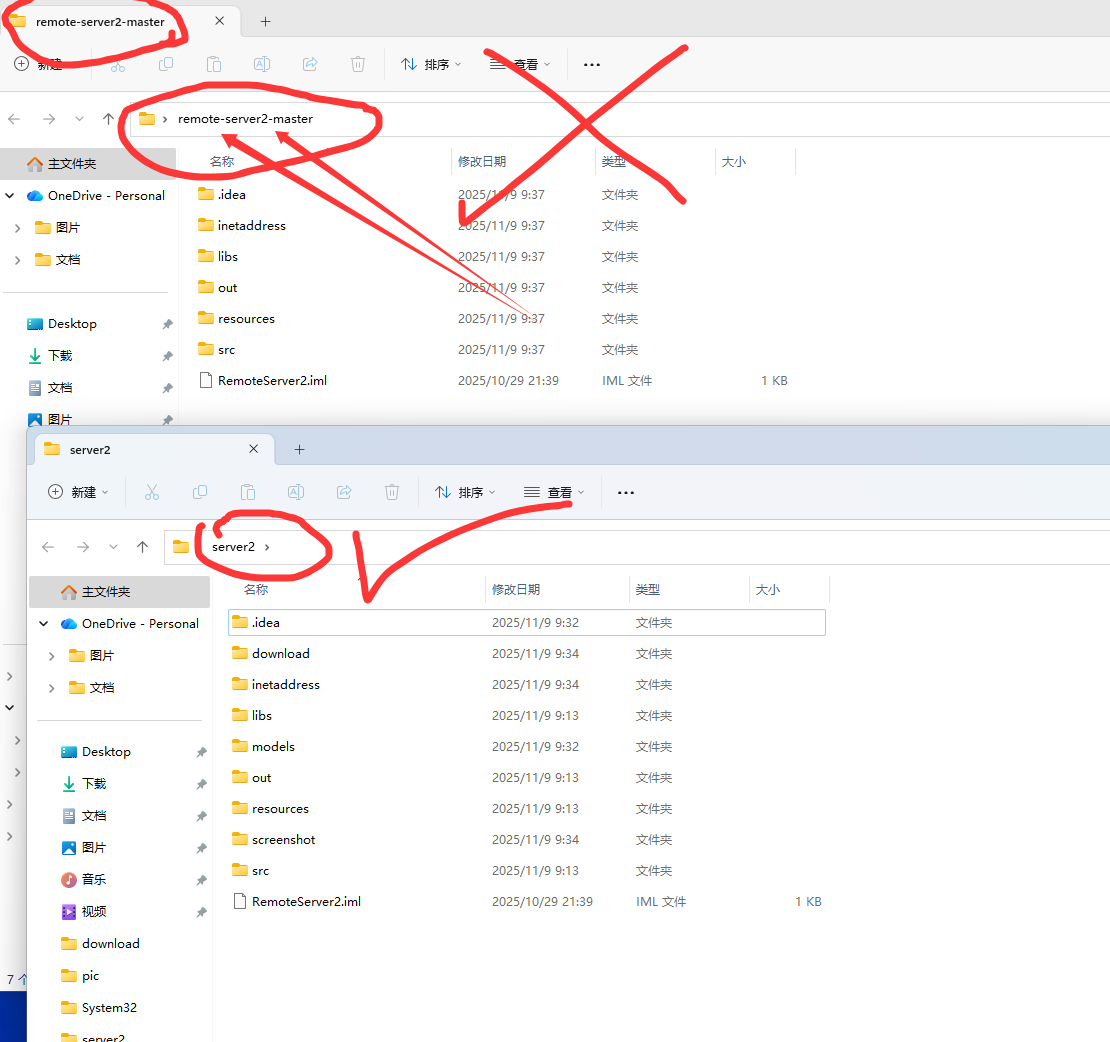Screen dimensions: 1110x1042
Task: Click Share icon in server2 window toolbar
Action: [344, 492]
